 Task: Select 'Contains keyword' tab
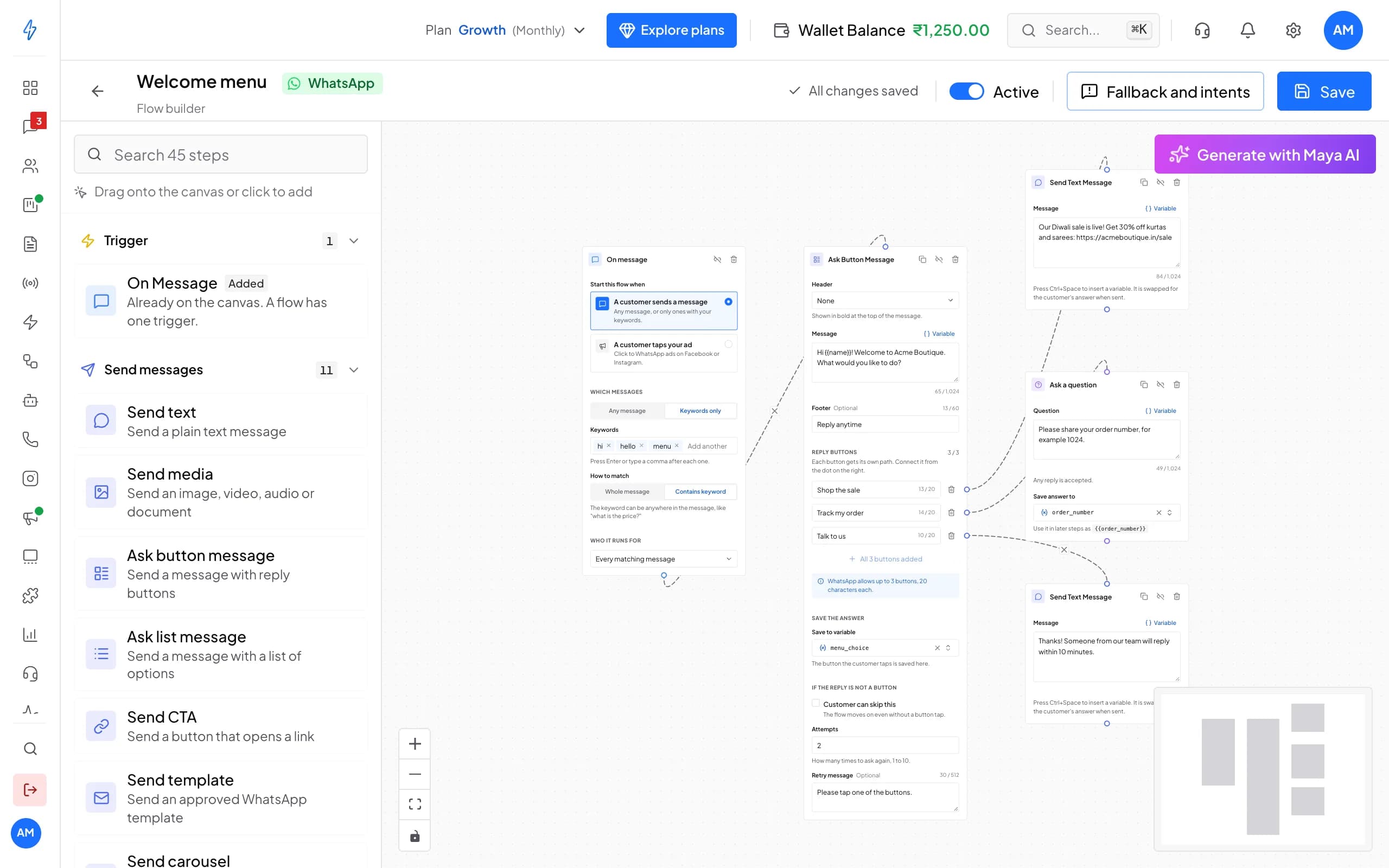pos(700,492)
